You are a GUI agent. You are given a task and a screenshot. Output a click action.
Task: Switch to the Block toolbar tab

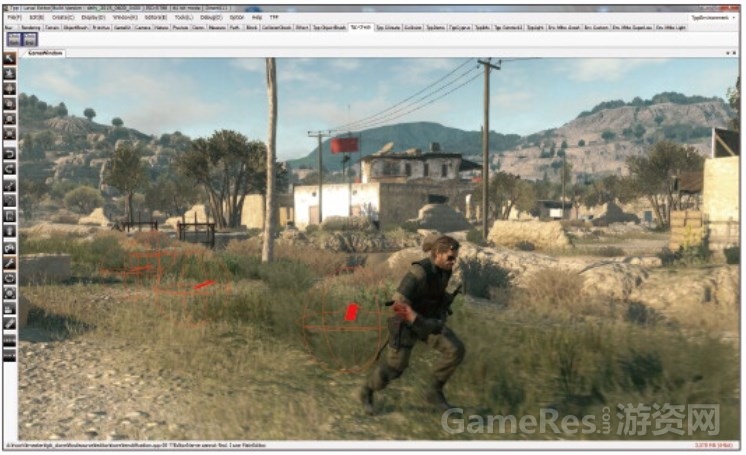[252, 28]
